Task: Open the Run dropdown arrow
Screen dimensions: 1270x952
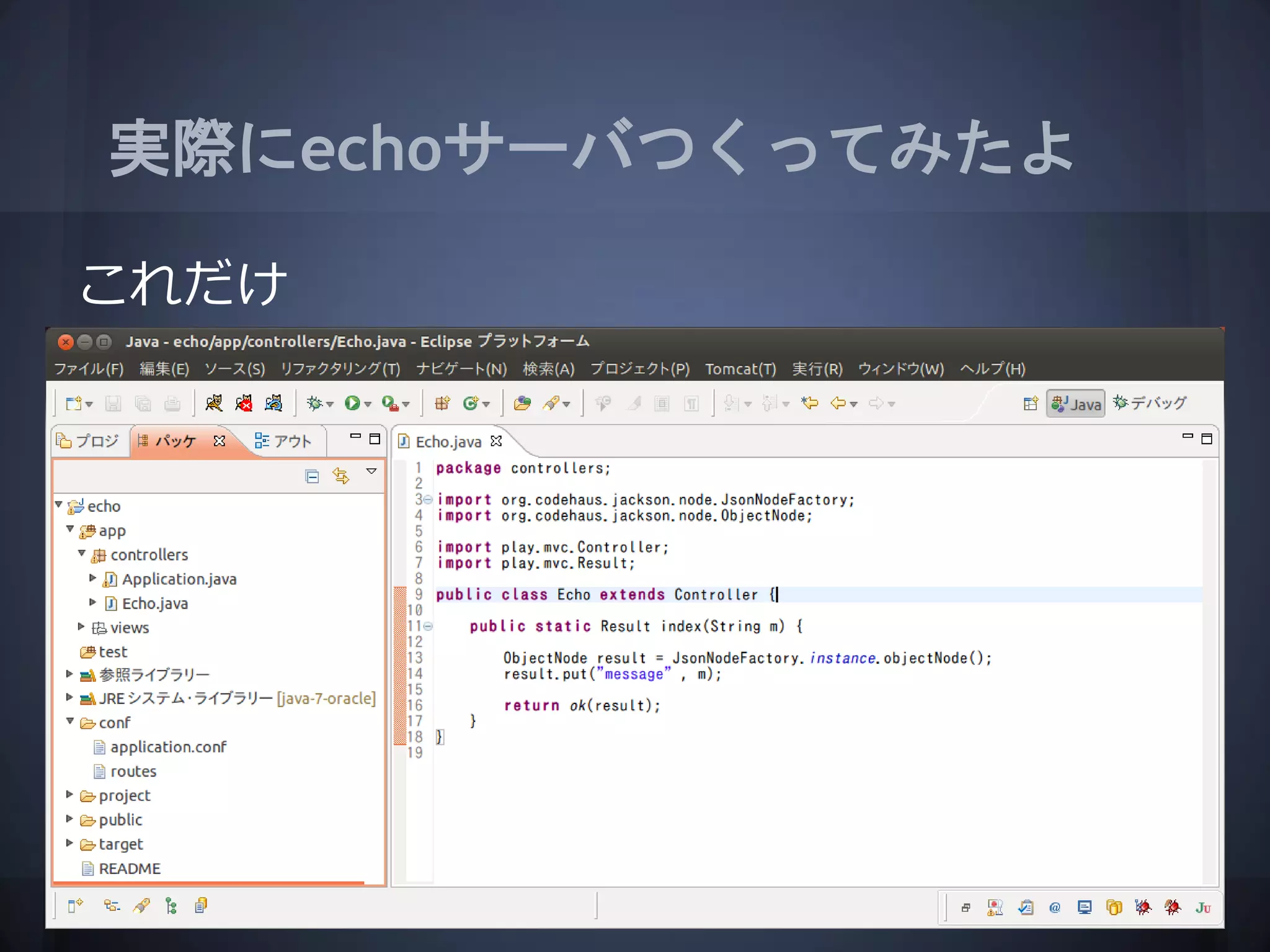Action: 368,405
